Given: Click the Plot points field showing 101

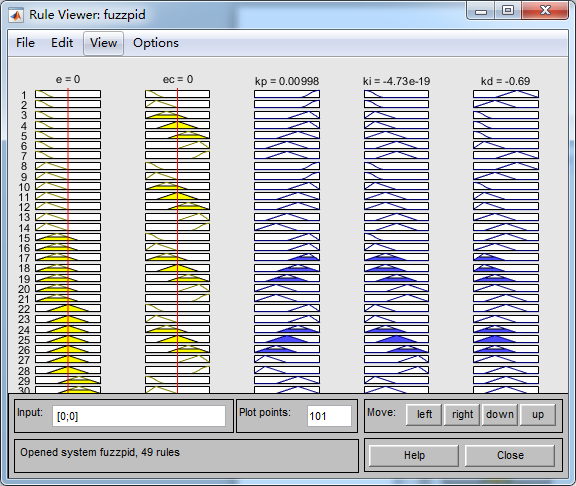Looking at the screenshot, I should (x=329, y=416).
